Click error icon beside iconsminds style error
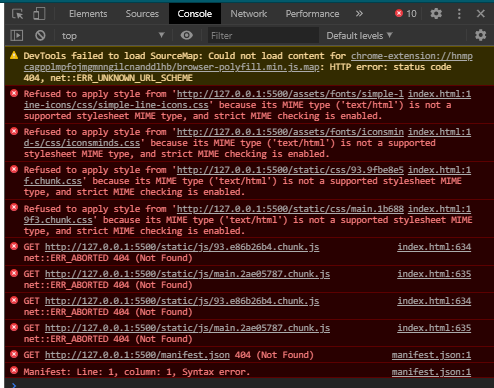The width and height of the screenshot is (494, 388). point(14,131)
